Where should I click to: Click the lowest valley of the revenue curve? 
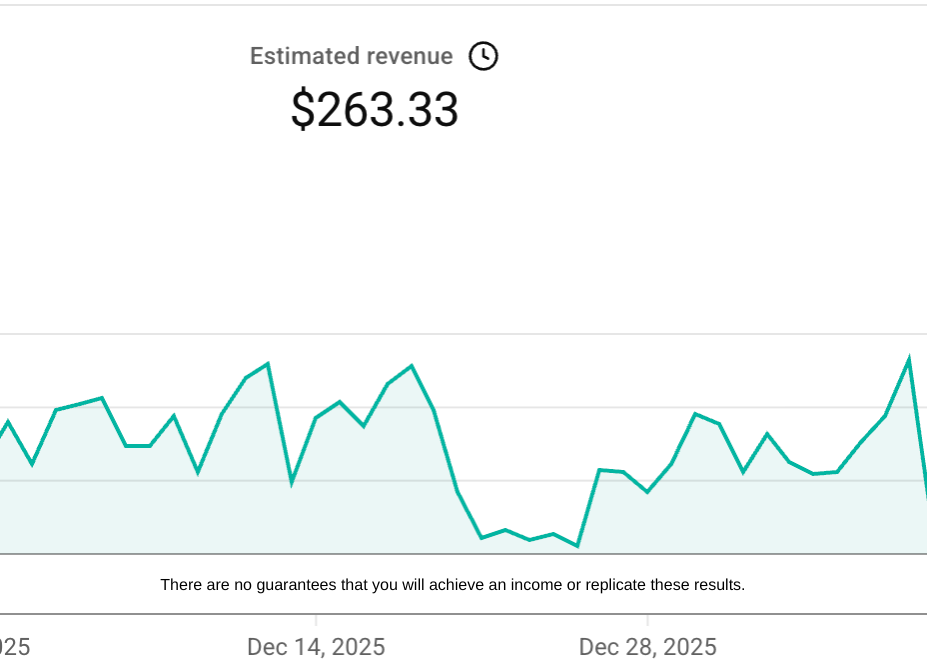[577, 547]
